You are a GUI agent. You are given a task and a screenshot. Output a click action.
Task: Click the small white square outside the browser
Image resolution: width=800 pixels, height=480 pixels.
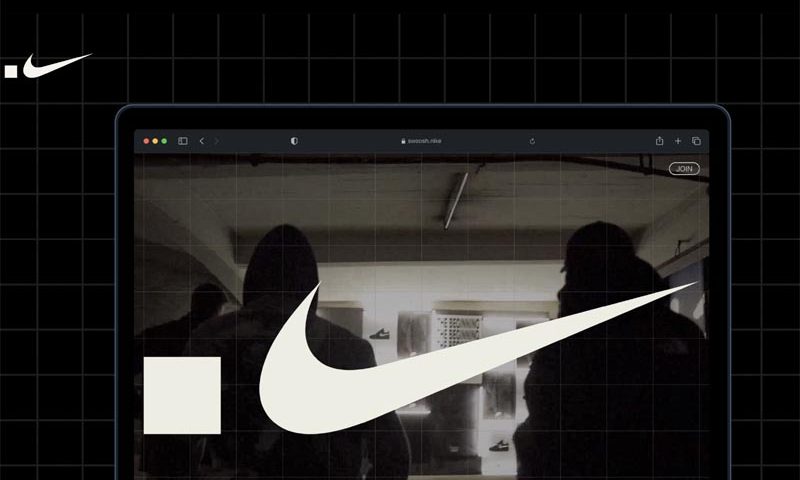click(11, 71)
